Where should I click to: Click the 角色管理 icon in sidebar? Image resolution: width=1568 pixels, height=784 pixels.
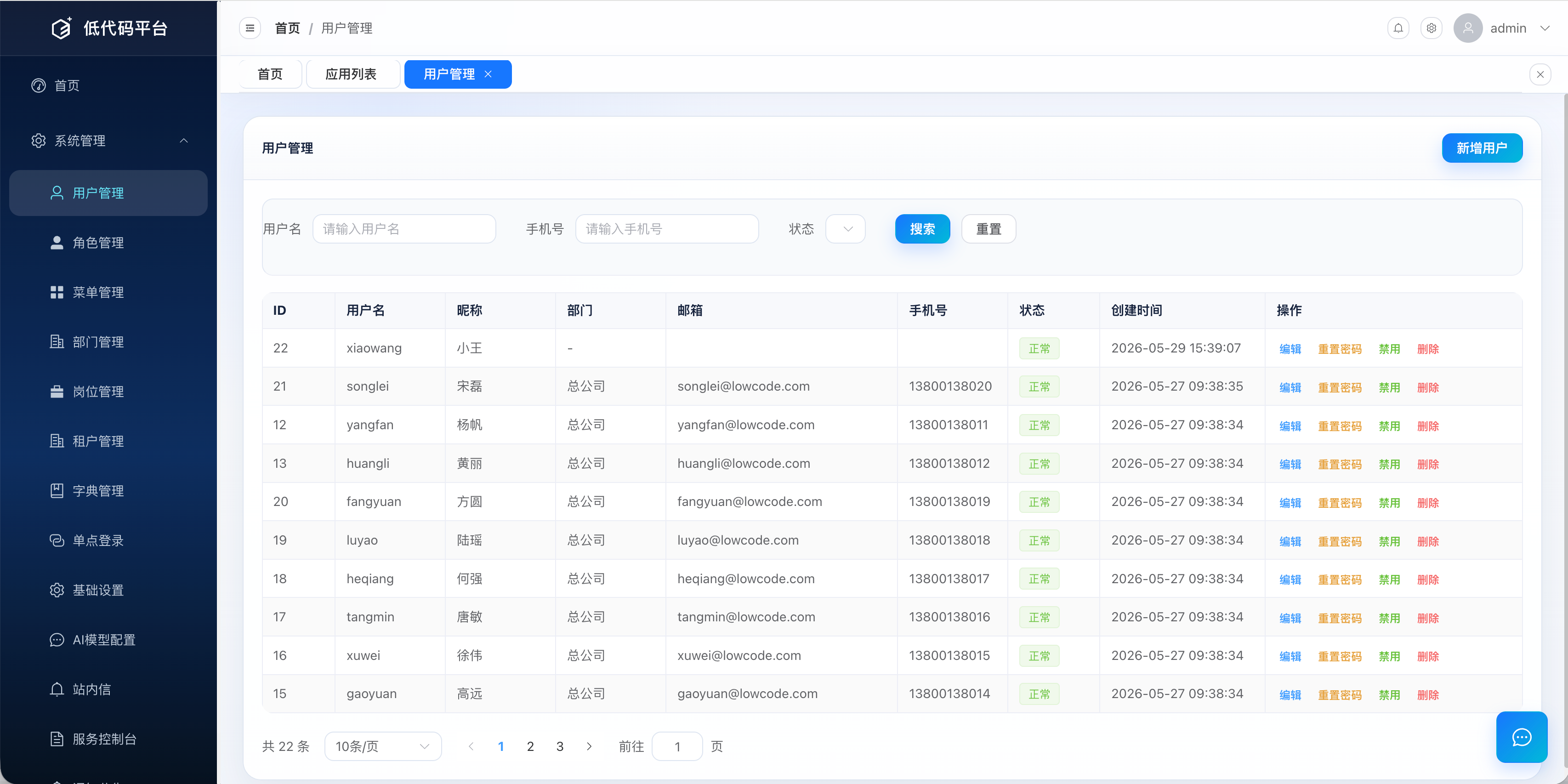[57, 243]
